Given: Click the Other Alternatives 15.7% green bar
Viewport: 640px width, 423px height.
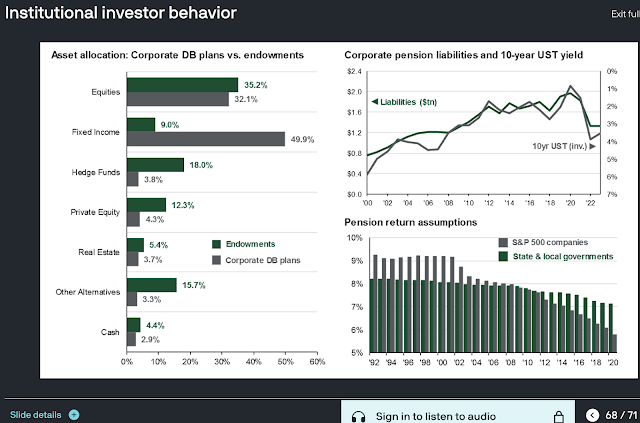Looking at the screenshot, I should click(152, 285).
